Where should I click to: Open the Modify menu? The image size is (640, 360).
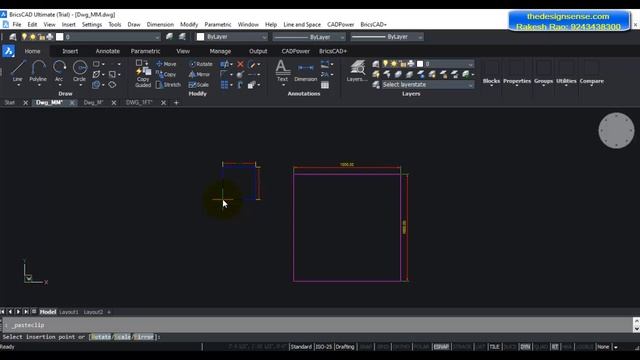click(189, 24)
